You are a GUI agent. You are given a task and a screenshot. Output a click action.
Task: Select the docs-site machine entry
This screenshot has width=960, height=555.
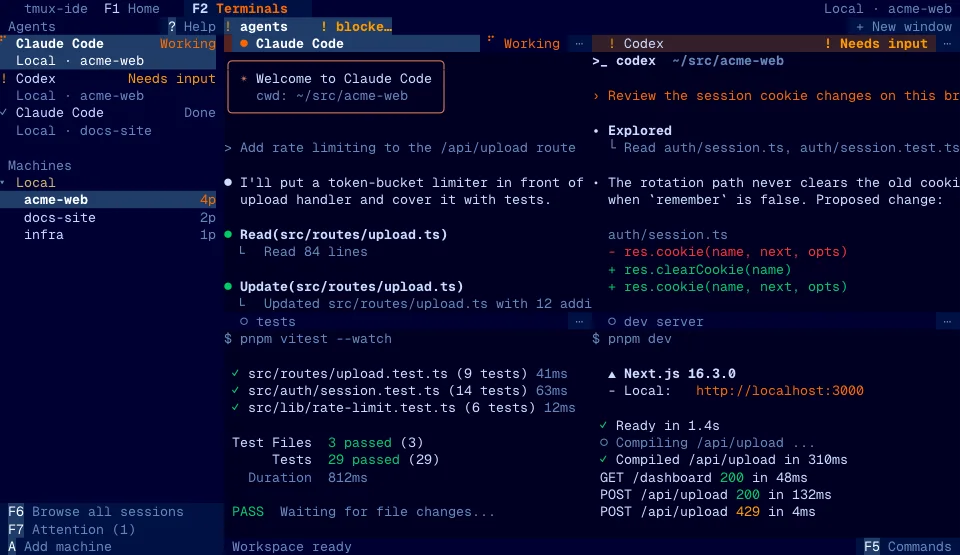[108, 217]
